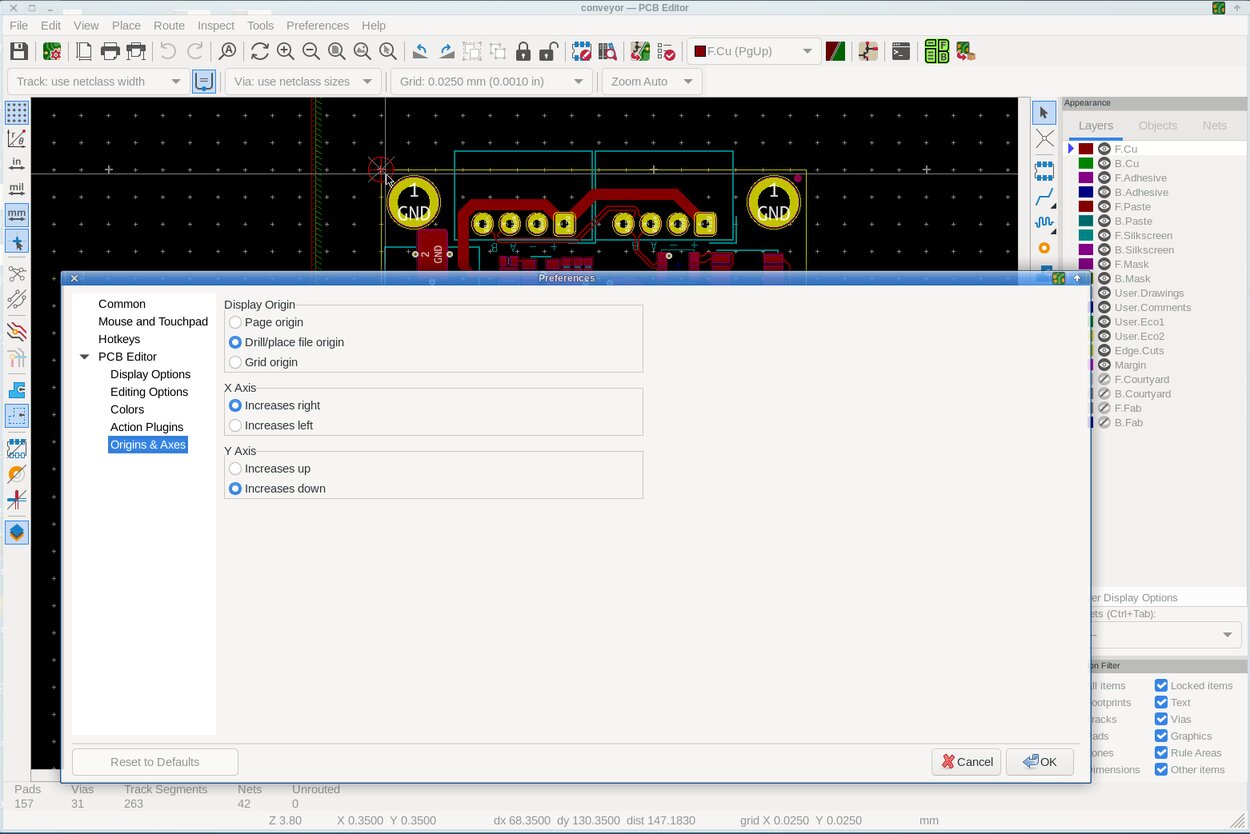Toggle polar coordinates display

point(16,138)
